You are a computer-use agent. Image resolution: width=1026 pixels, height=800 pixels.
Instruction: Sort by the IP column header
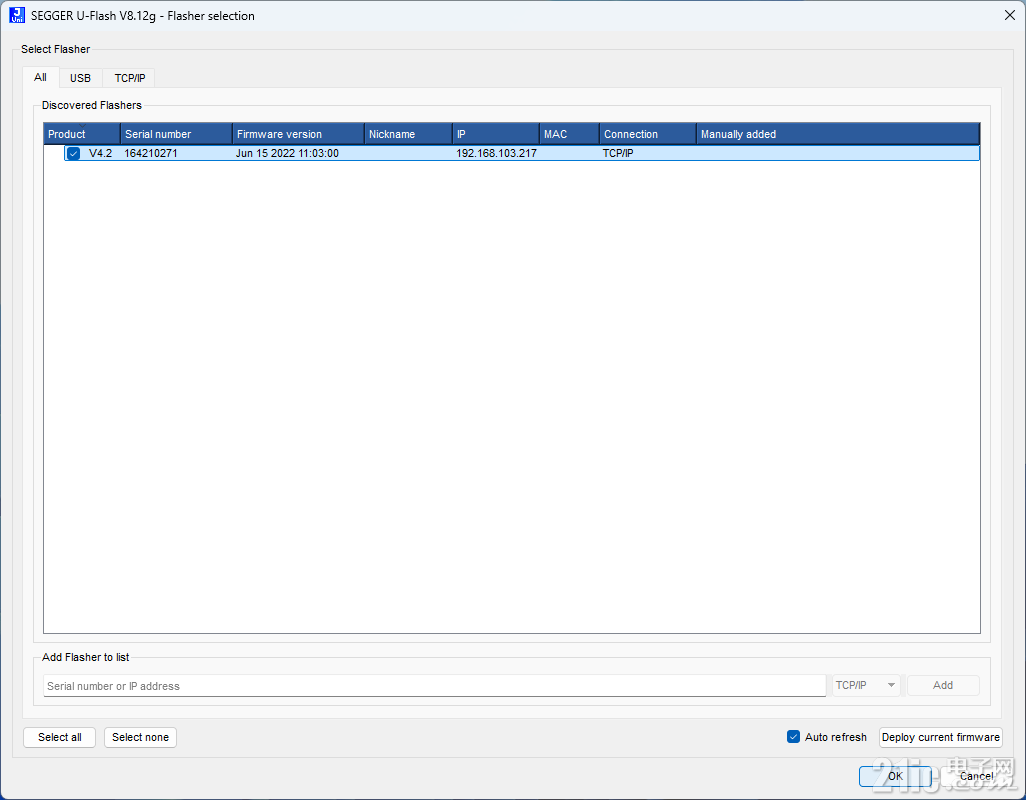496,134
